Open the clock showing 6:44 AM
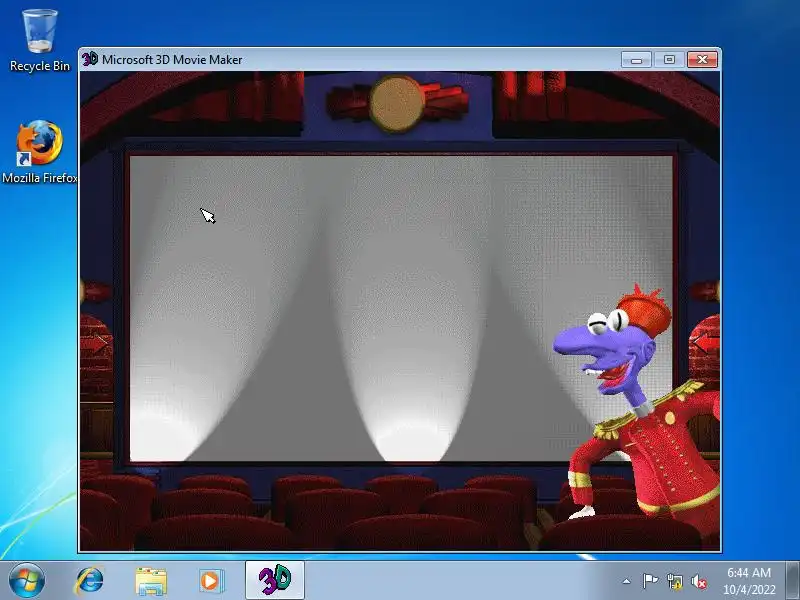Viewport: 800px width, 600px height. click(748, 581)
